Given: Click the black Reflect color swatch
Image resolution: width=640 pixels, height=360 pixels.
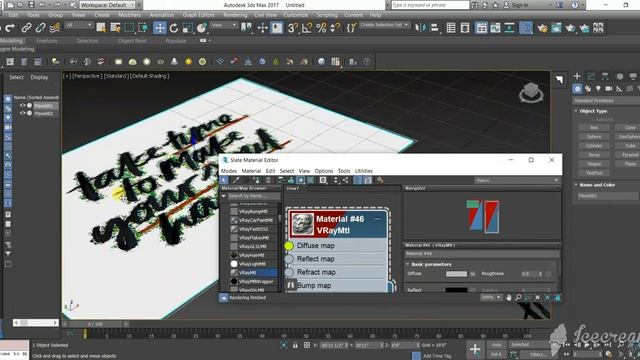Looking at the screenshot, I should pyautogui.click(x=456, y=290).
